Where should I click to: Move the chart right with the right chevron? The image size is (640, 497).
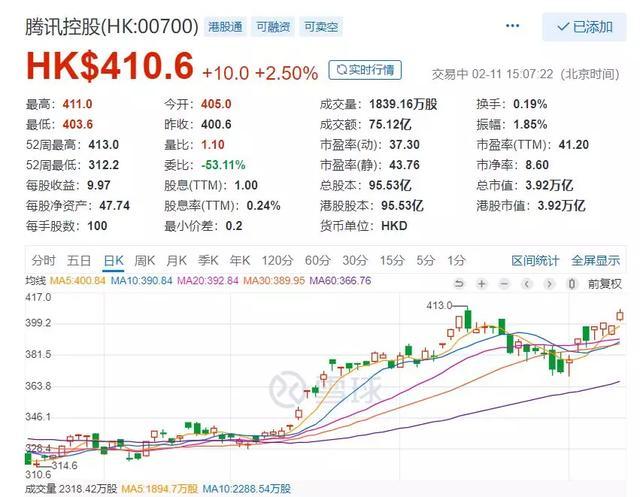[549, 284]
